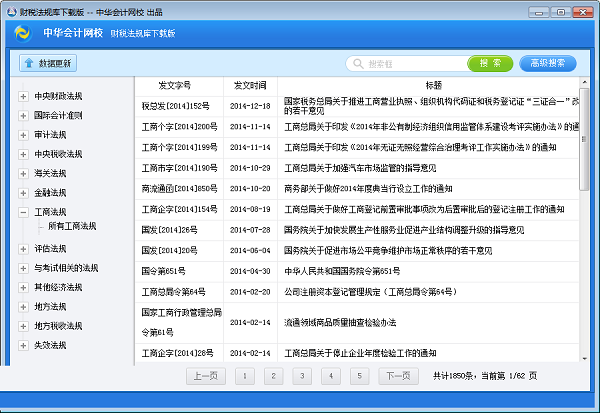This screenshot has width=600, height=413.
Task: Click the green 搜索 button
Action: pos(490,63)
